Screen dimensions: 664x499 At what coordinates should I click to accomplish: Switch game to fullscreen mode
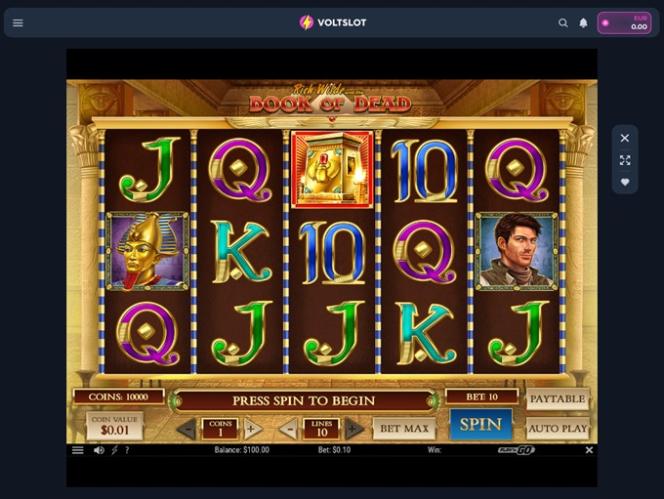coord(625,160)
